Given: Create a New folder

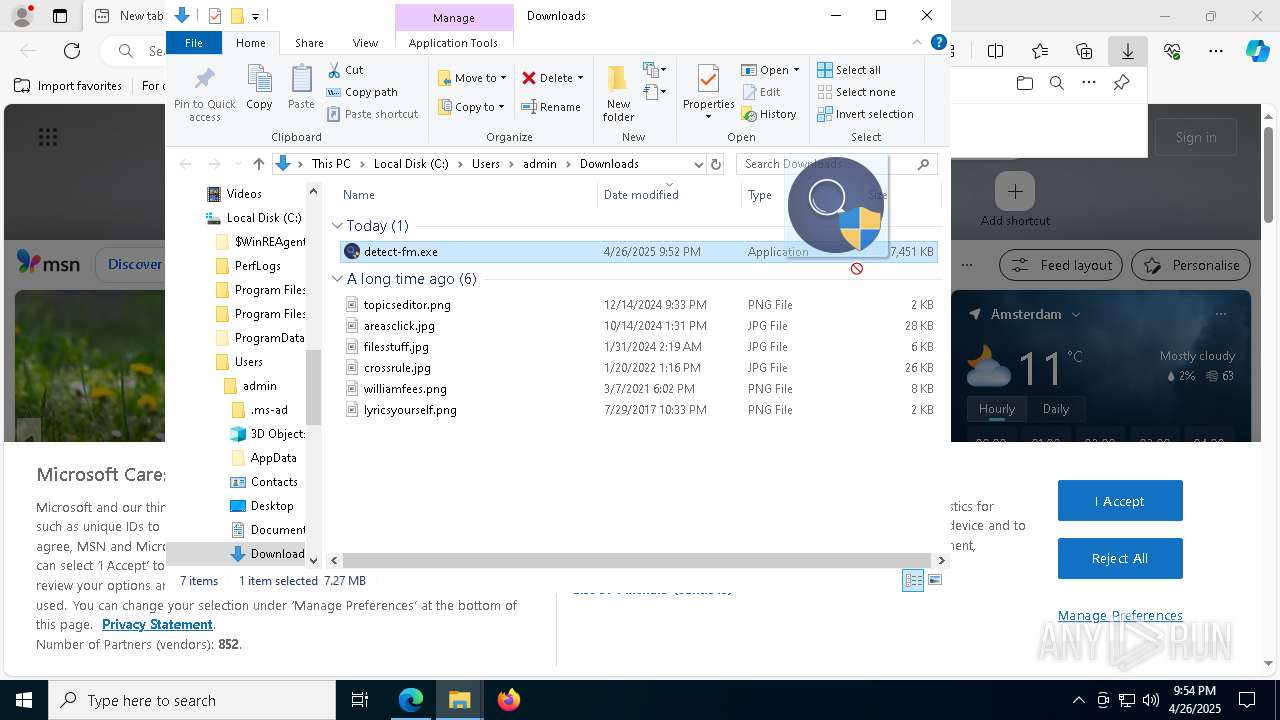Looking at the screenshot, I should pos(618,93).
